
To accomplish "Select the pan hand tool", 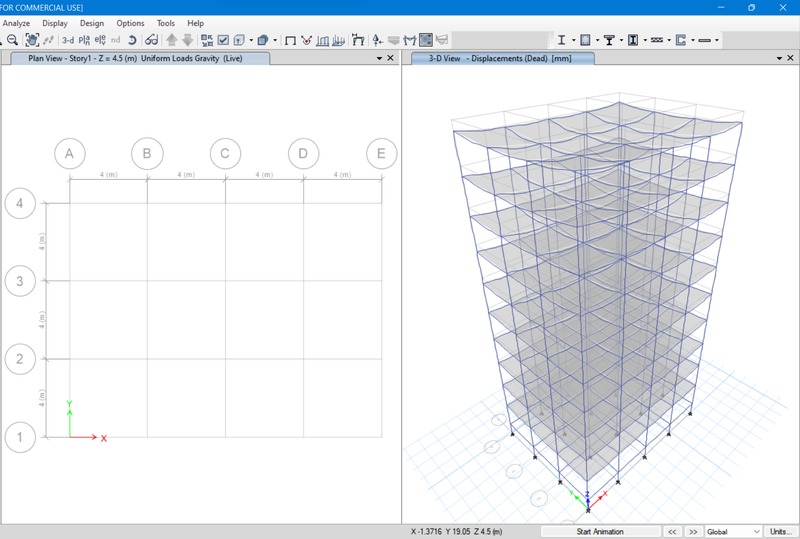I will pyautogui.click(x=32, y=40).
